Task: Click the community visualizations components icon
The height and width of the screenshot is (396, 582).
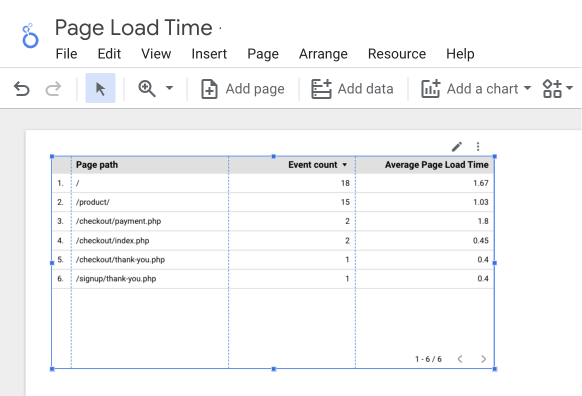Action: tap(552, 88)
